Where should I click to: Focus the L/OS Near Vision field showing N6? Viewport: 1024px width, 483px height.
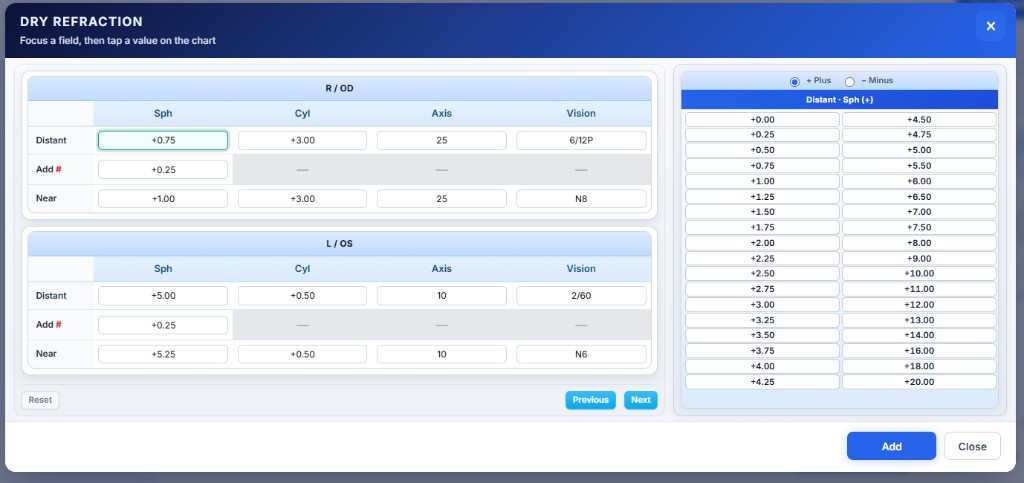coord(581,354)
